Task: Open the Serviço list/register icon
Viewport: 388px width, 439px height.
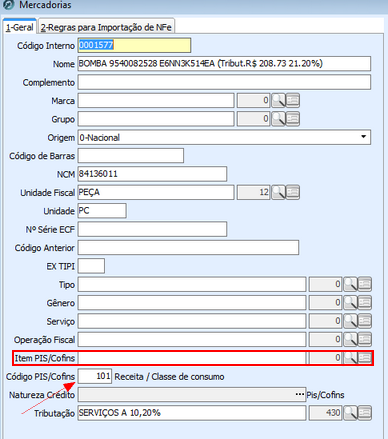Action: click(365, 321)
